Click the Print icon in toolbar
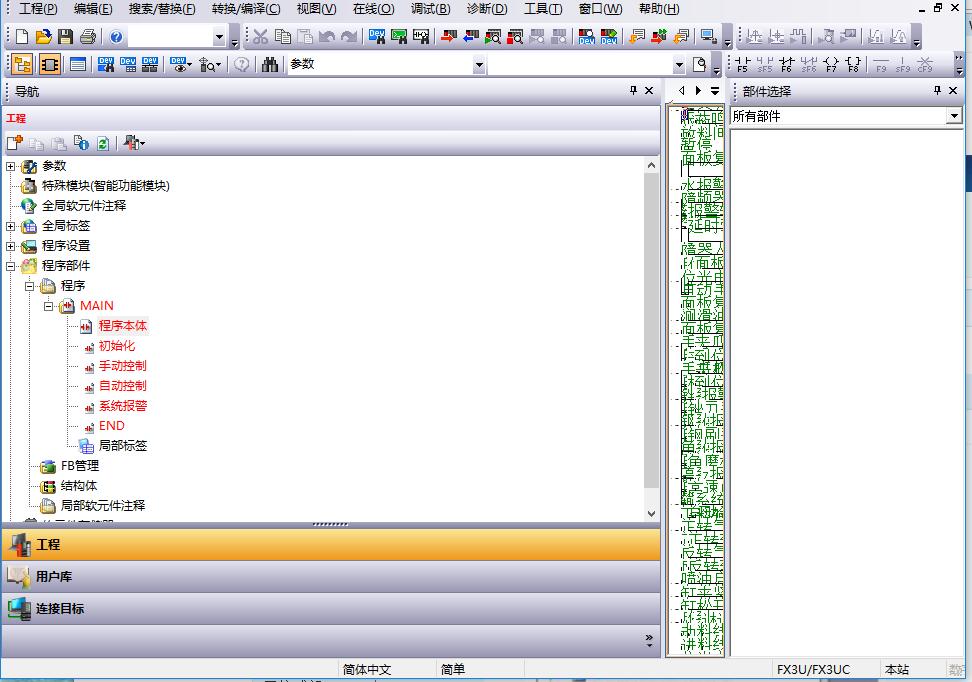 [x=87, y=37]
